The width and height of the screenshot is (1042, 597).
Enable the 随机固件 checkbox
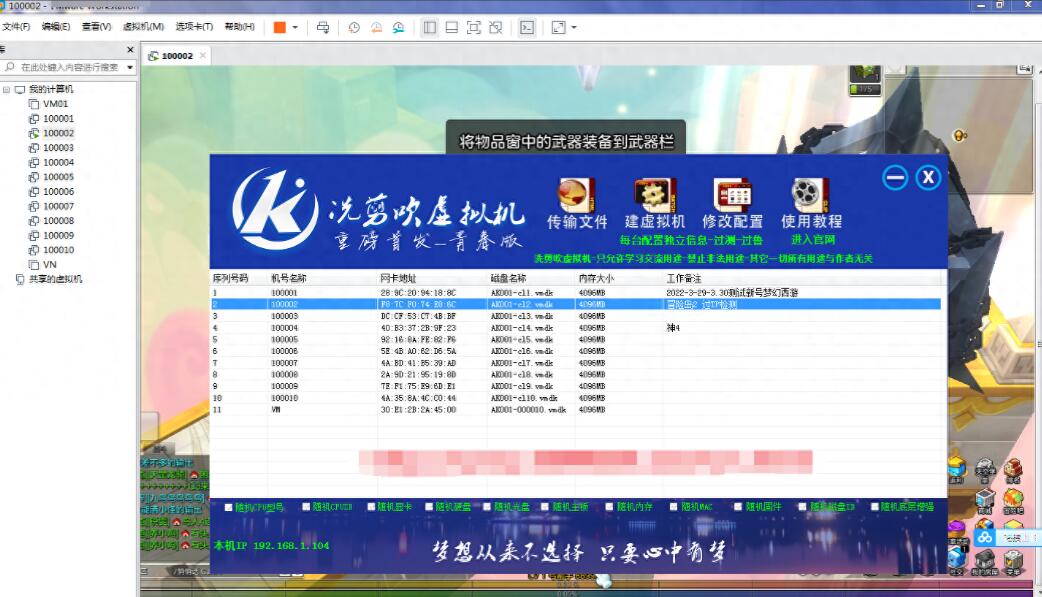coord(738,507)
